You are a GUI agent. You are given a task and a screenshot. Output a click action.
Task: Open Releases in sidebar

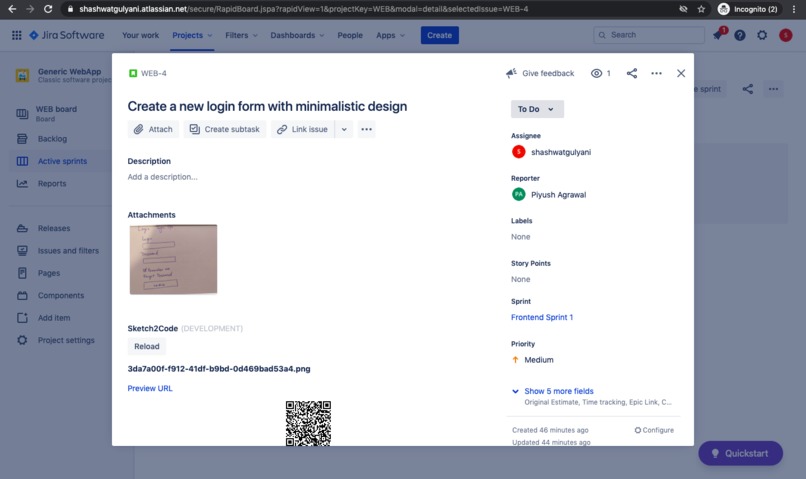pos(54,228)
